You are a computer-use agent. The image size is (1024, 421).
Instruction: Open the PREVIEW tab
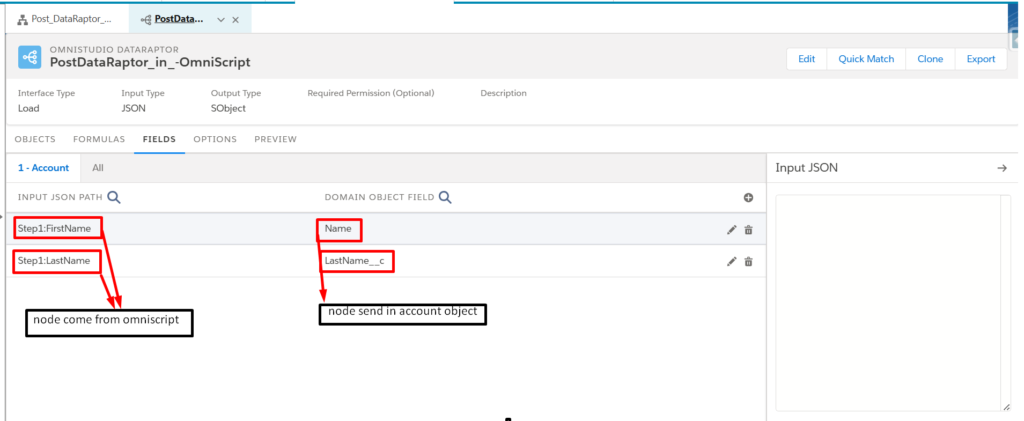tap(276, 139)
